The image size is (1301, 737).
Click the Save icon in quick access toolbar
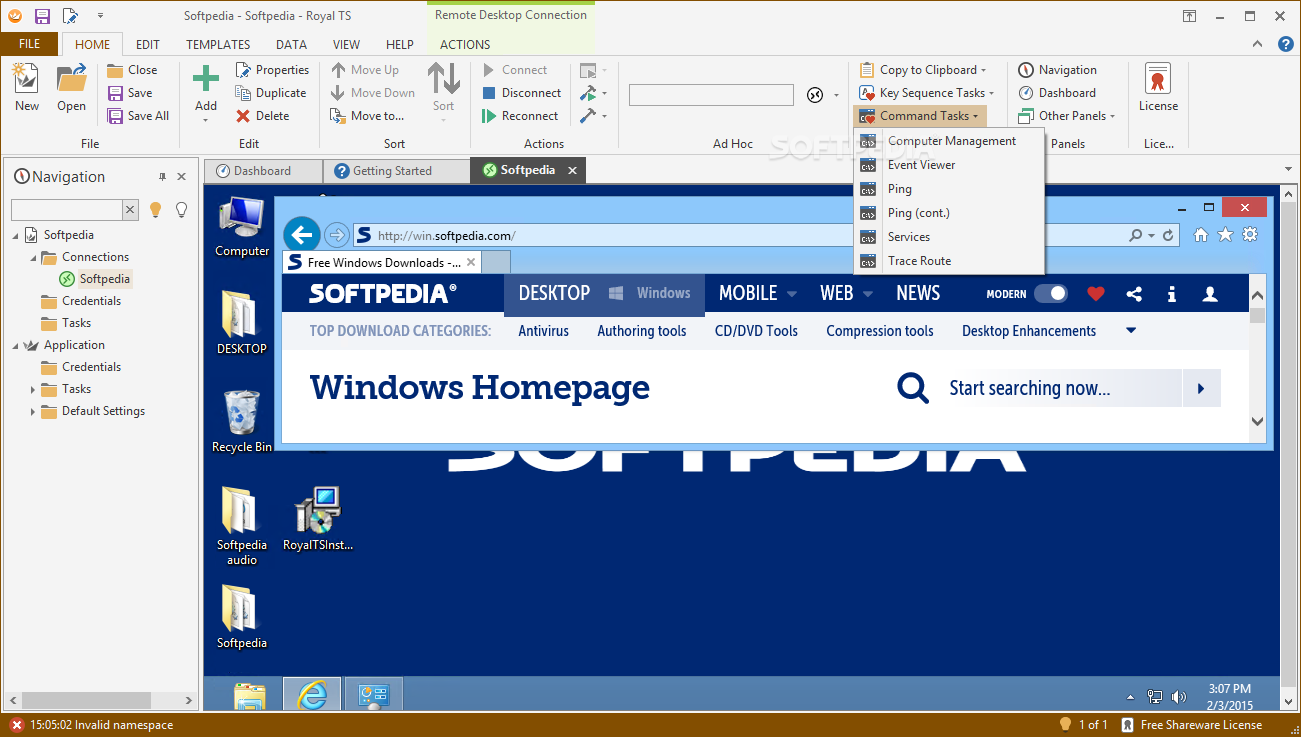[42, 16]
